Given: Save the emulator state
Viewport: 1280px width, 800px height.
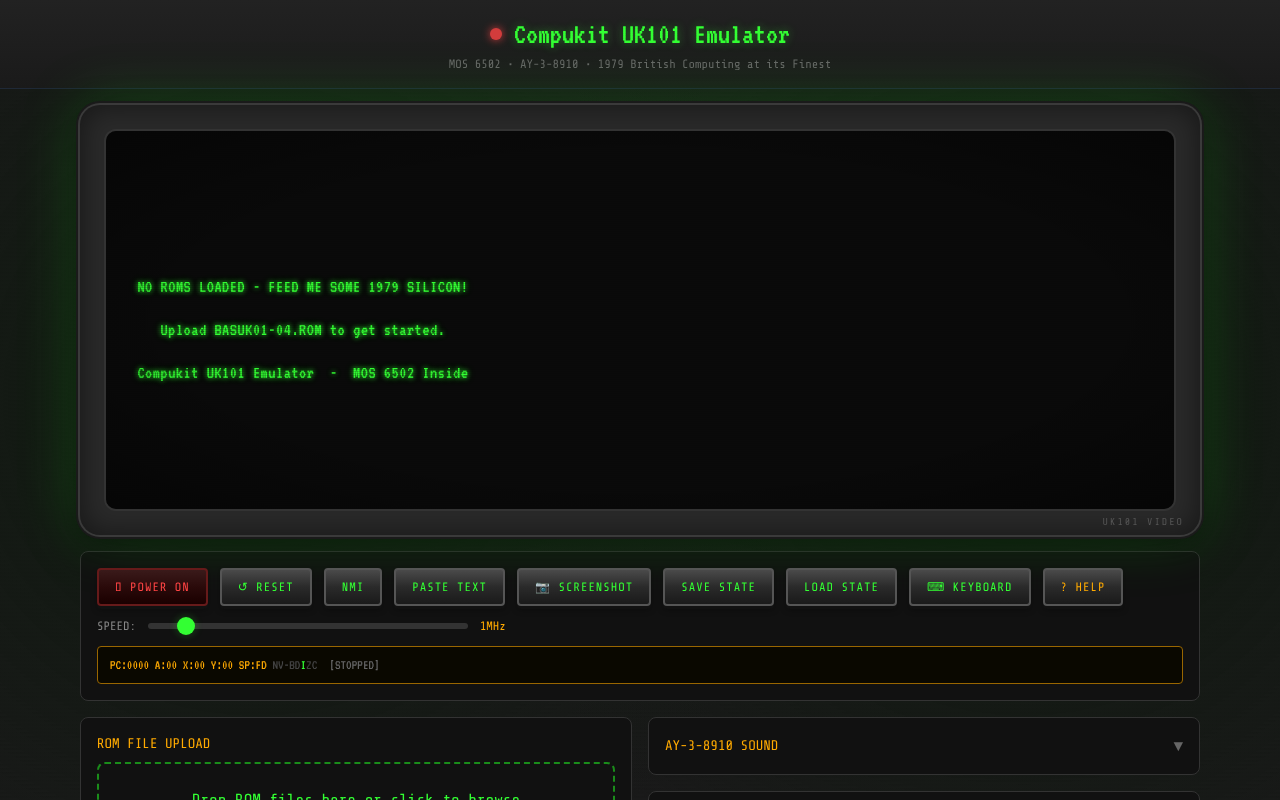Looking at the screenshot, I should pos(718,587).
